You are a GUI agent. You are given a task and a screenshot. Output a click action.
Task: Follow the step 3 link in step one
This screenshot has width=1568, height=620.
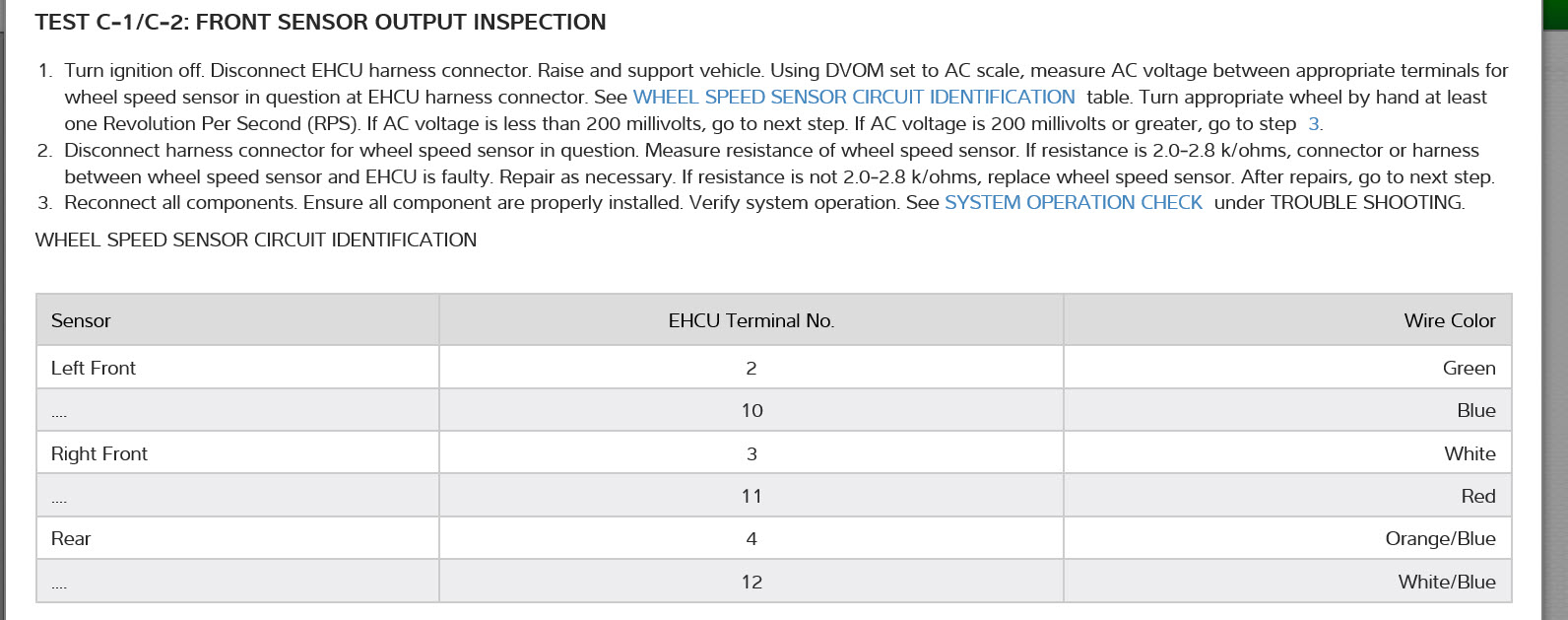[x=1313, y=123]
